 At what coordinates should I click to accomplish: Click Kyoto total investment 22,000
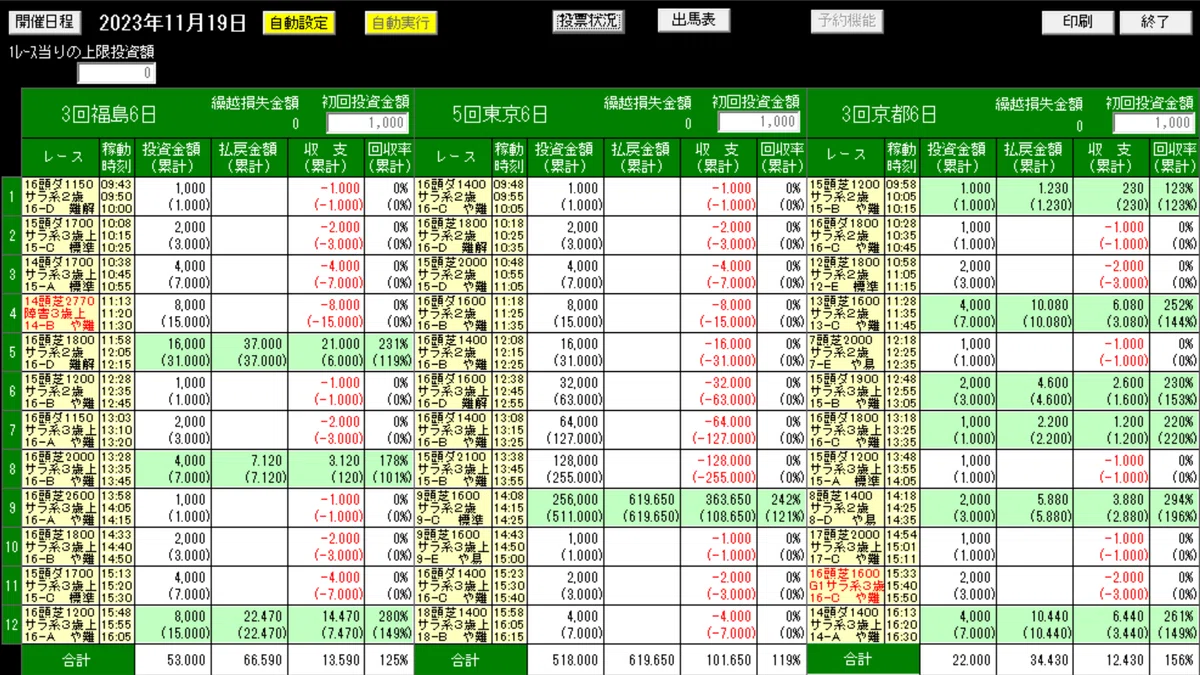959,660
